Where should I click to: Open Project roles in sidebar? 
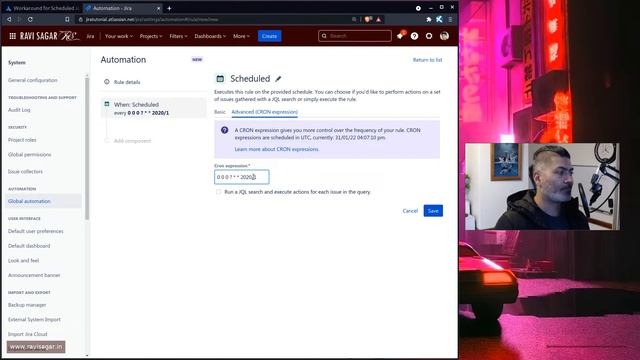point(22,140)
